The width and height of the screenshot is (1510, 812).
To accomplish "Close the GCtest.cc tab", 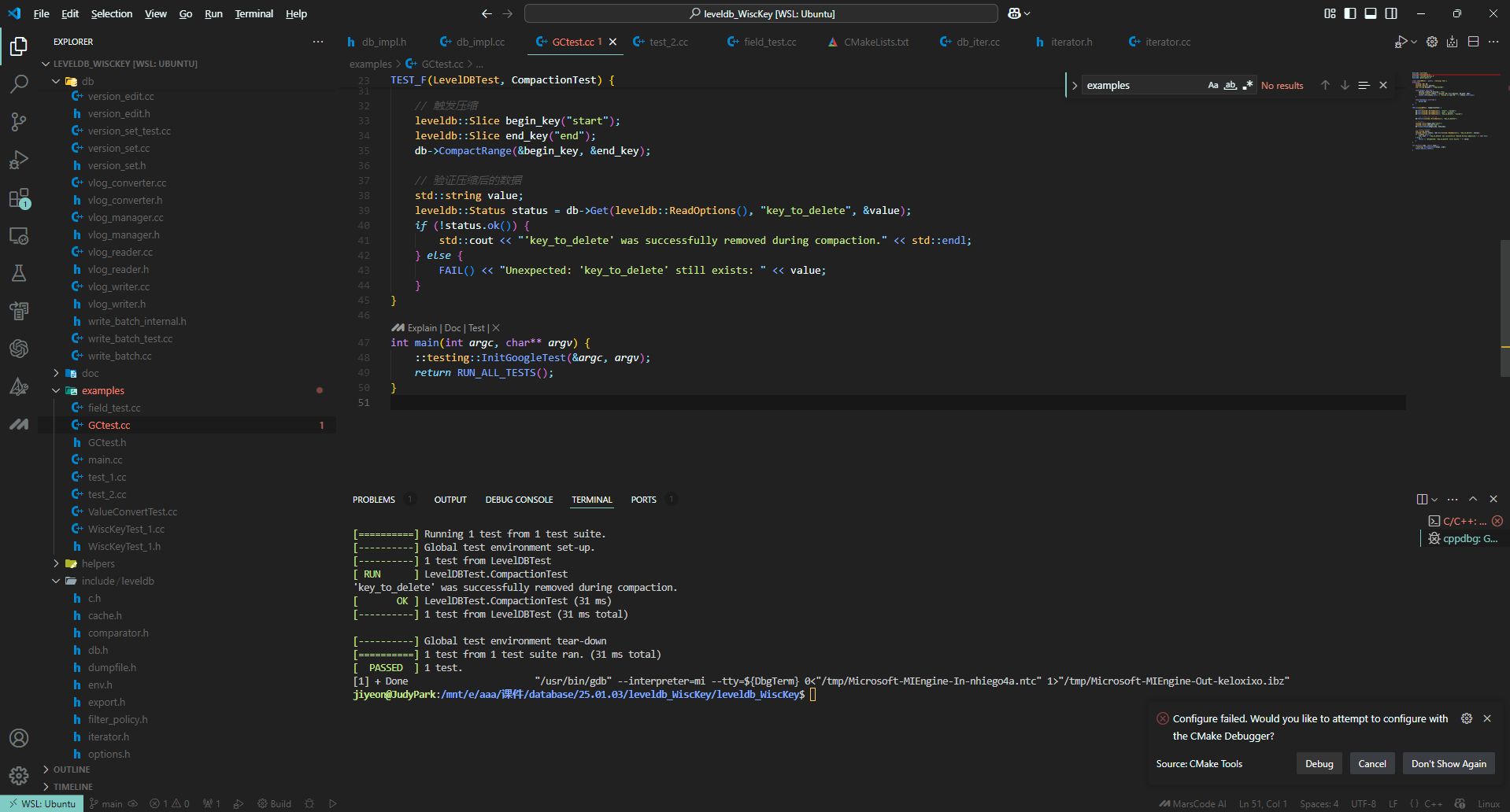I will tap(613, 42).
